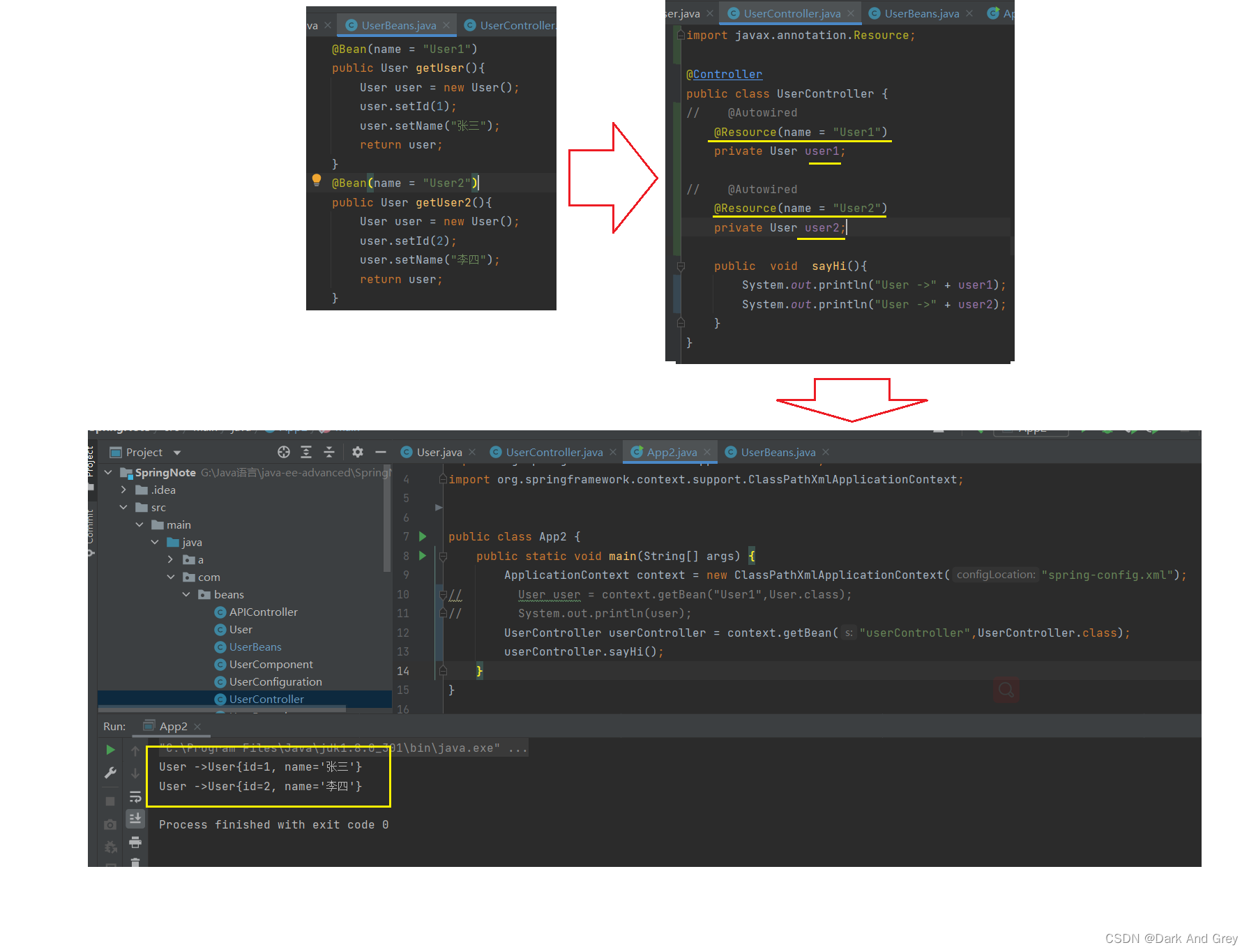This screenshot has width=1249, height=952.
Task: Collapse the src folder
Action: (123, 507)
